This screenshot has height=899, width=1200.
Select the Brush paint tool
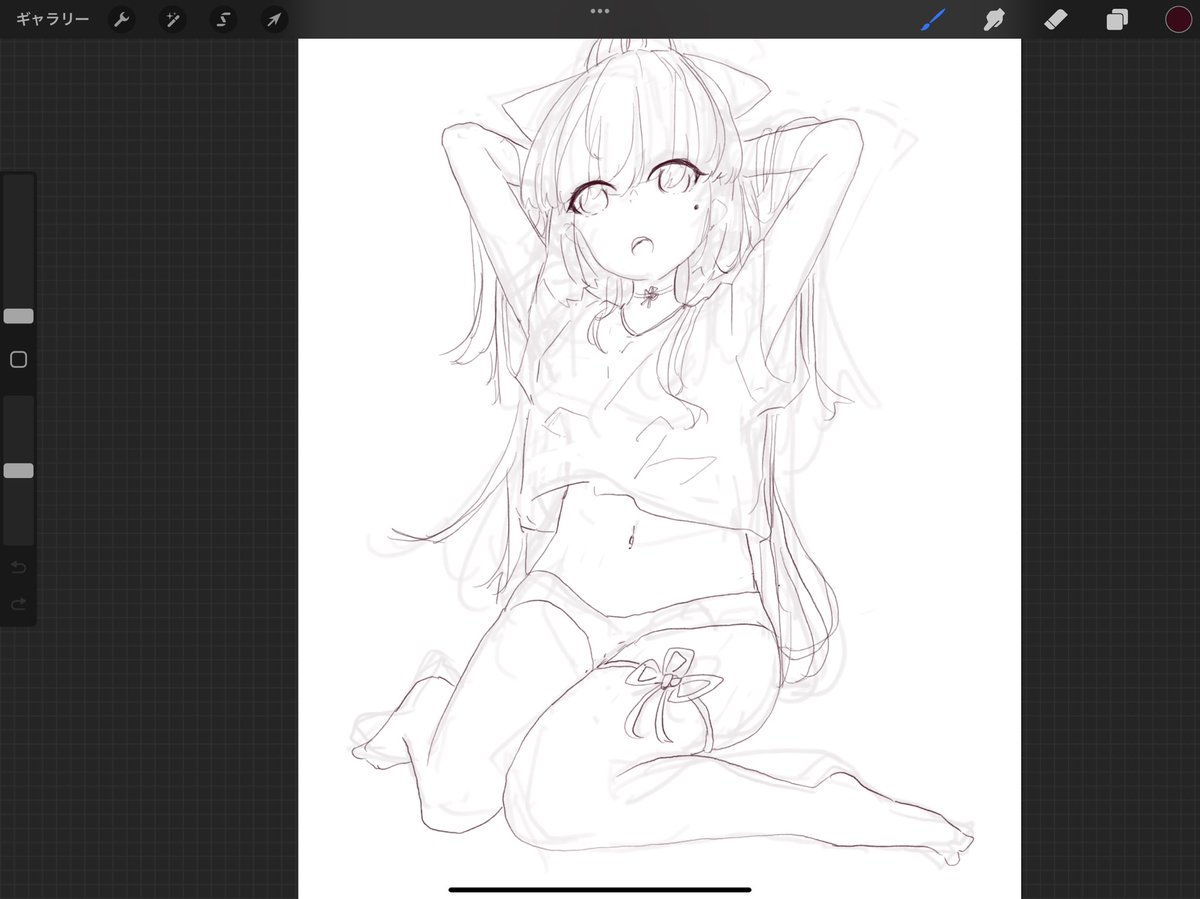pyautogui.click(x=933, y=20)
